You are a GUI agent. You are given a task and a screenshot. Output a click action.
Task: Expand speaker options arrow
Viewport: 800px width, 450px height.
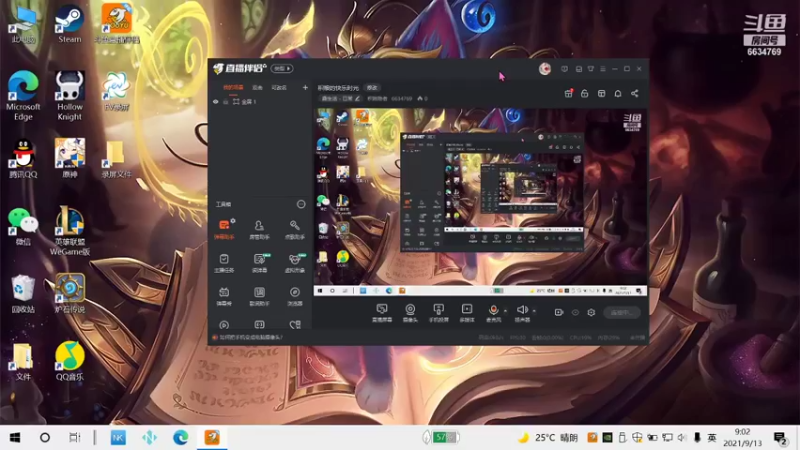tap(534, 311)
